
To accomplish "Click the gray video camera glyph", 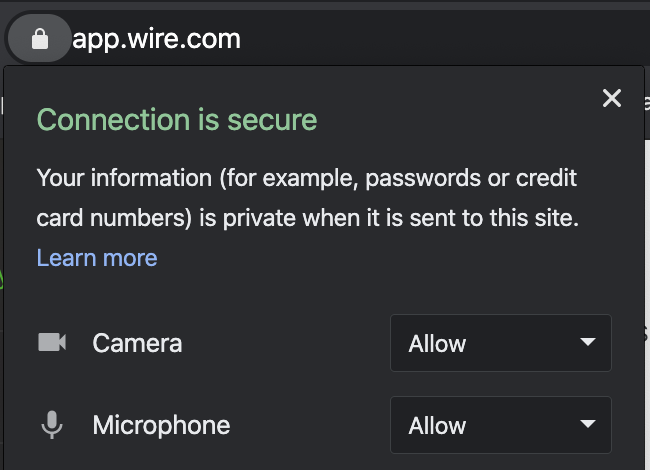I will click(52, 342).
